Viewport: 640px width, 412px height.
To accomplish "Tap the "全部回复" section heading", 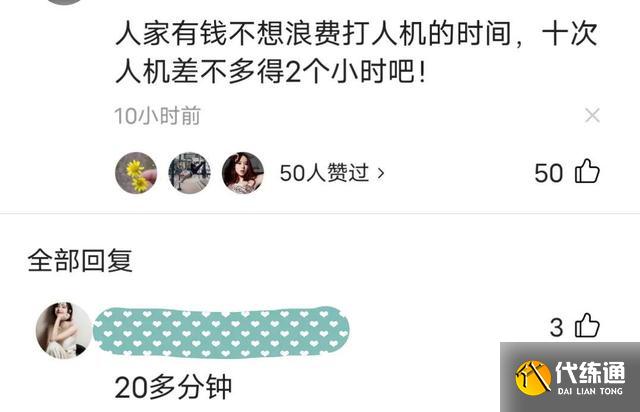I will click(80, 260).
